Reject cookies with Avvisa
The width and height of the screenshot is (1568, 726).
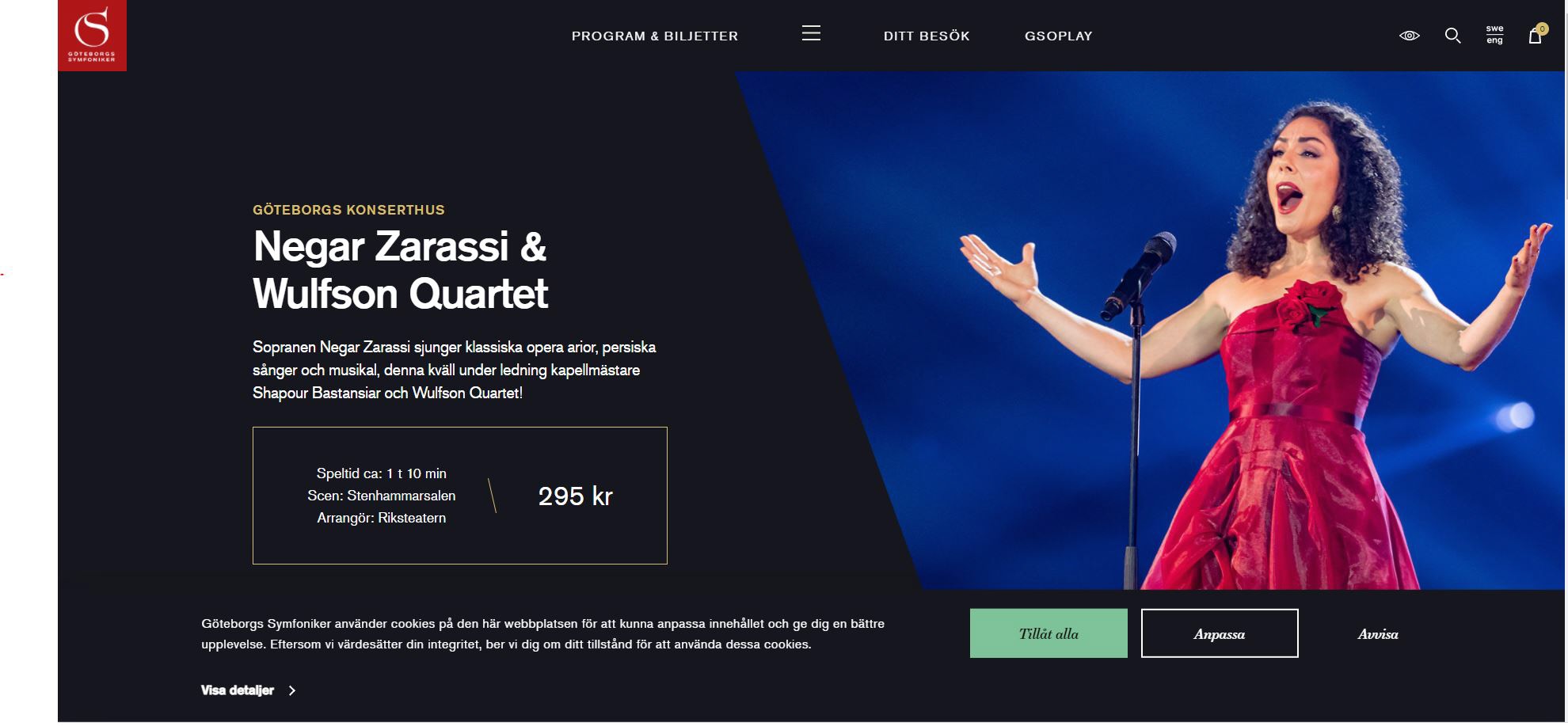click(x=1378, y=634)
